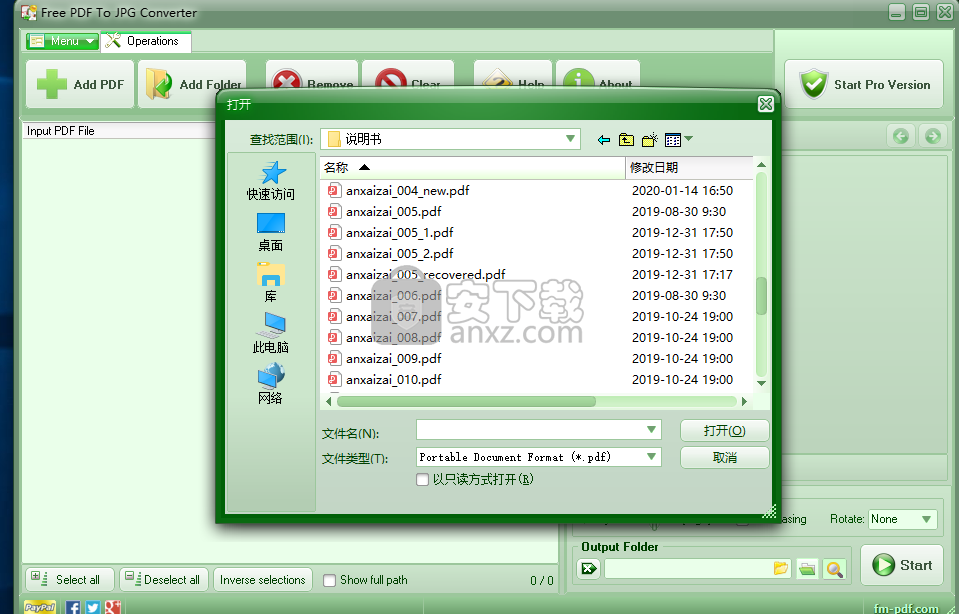959x614 pixels.
Task: Click the Start conversion button
Action: (902, 565)
